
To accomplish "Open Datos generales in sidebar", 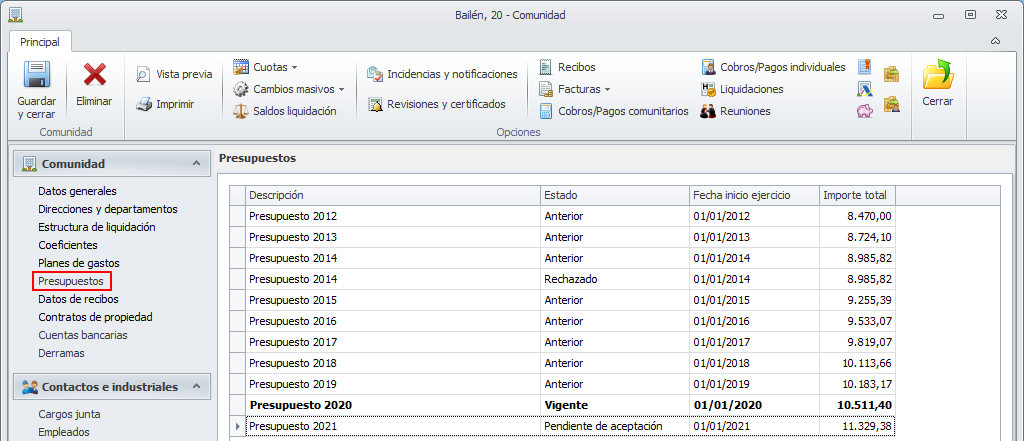I will (77, 191).
